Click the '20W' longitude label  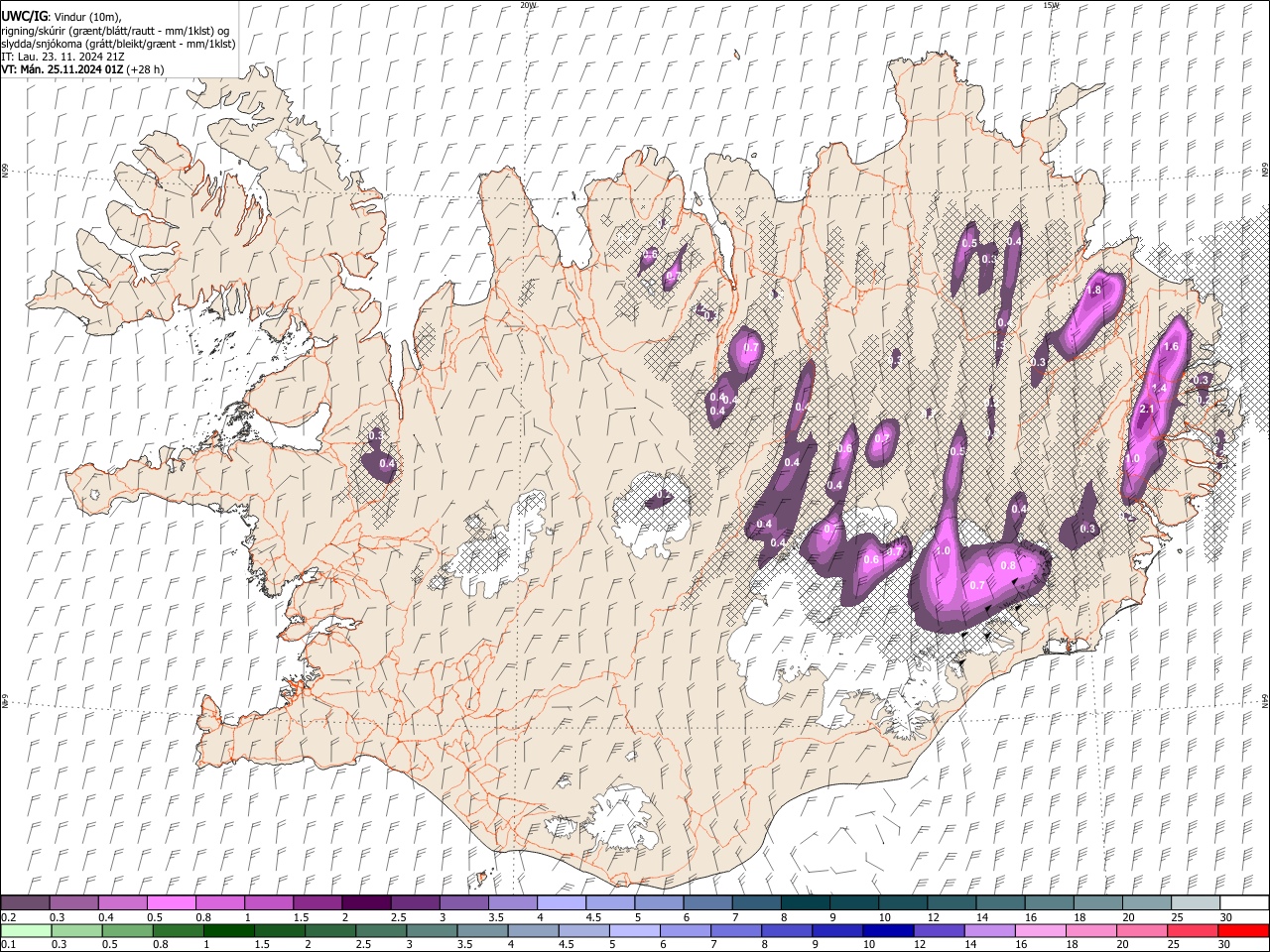tap(528, 5)
